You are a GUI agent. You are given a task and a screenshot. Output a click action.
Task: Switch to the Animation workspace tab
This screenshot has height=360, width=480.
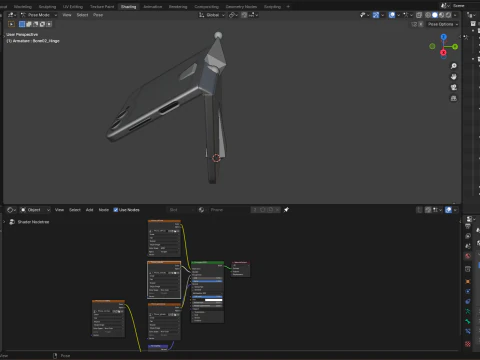tap(152, 7)
